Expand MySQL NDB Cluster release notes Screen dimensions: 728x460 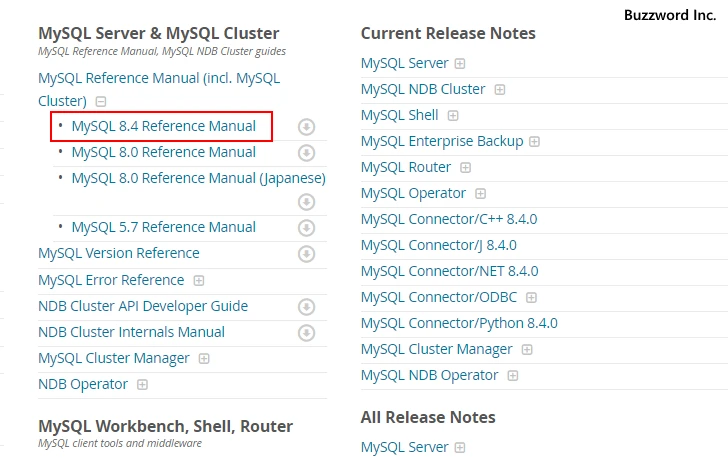click(x=500, y=90)
